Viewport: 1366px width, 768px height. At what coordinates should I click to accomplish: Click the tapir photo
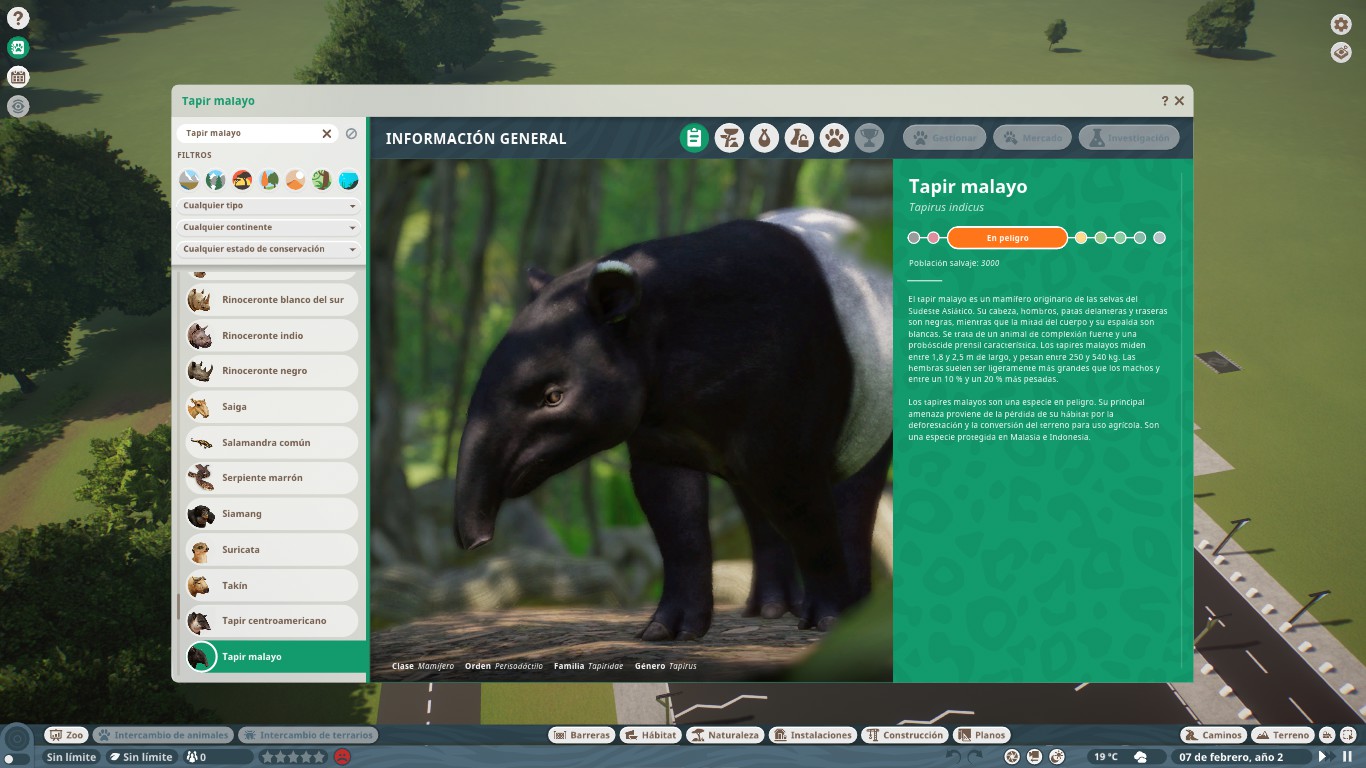click(631, 420)
